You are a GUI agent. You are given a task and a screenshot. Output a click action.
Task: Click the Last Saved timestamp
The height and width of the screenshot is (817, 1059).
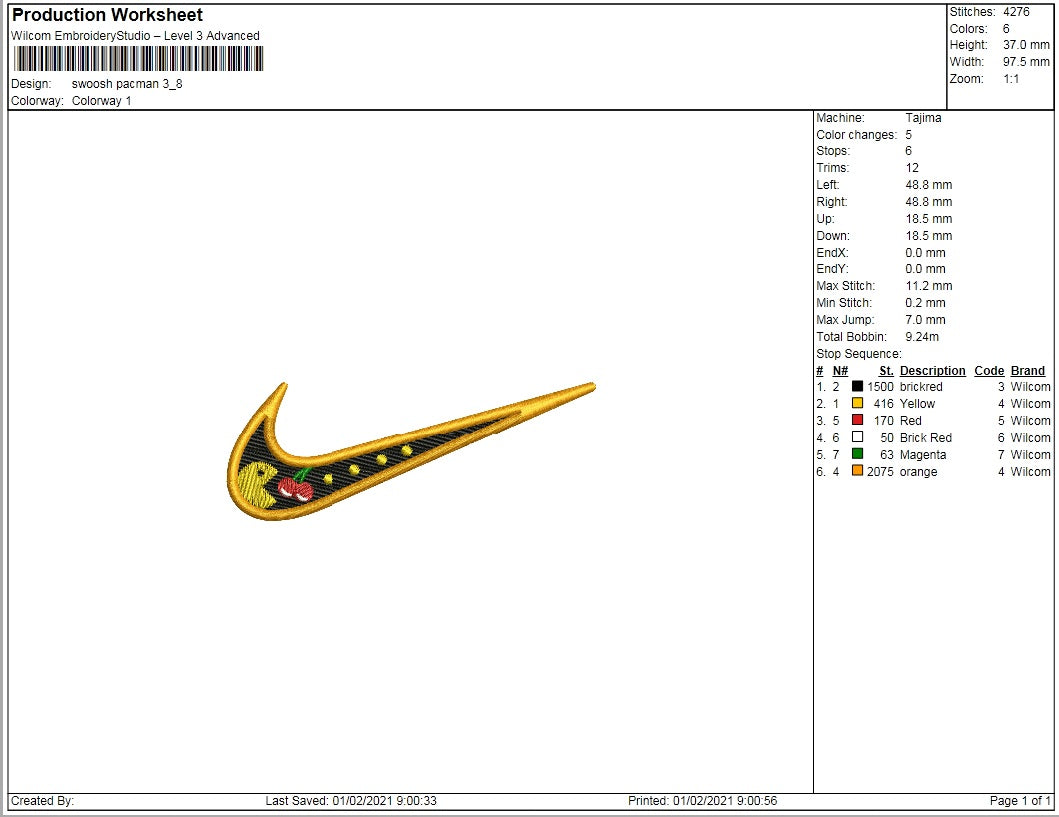pos(351,801)
